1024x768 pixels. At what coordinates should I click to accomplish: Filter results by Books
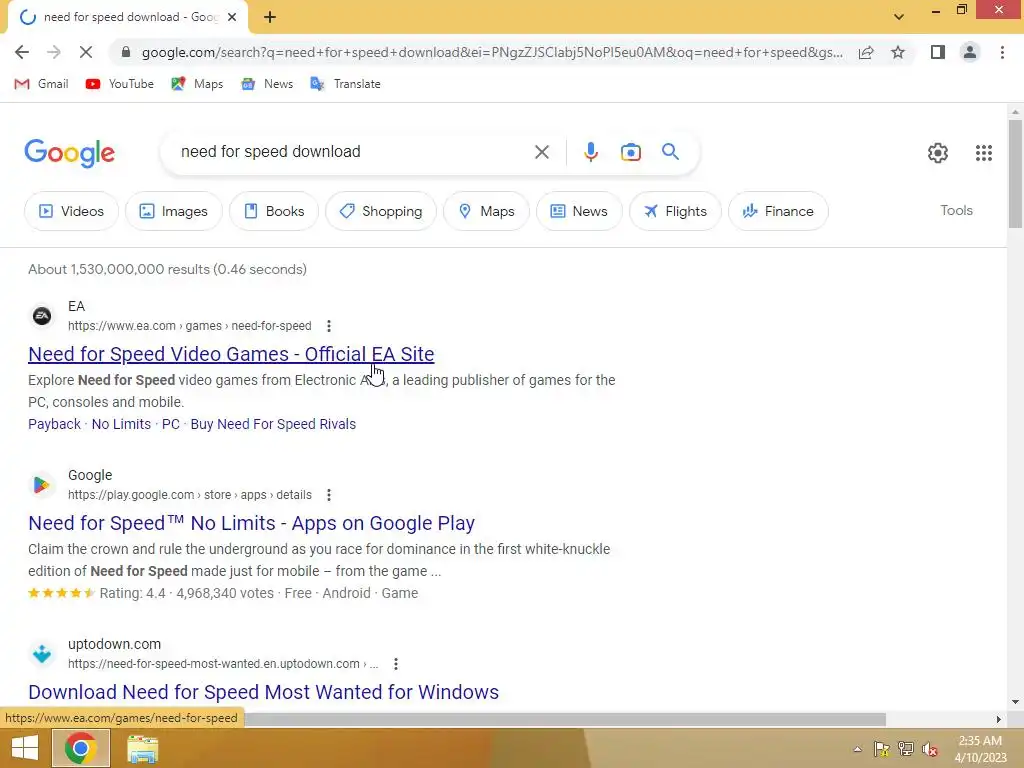[x=274, y=211]
